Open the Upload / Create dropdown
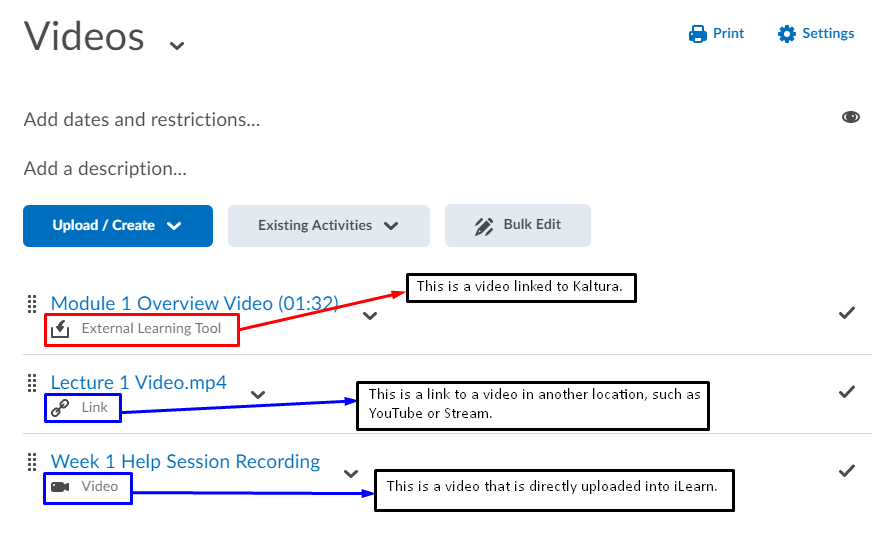Screen dimensions: 890x539 [x=118, y=226]
